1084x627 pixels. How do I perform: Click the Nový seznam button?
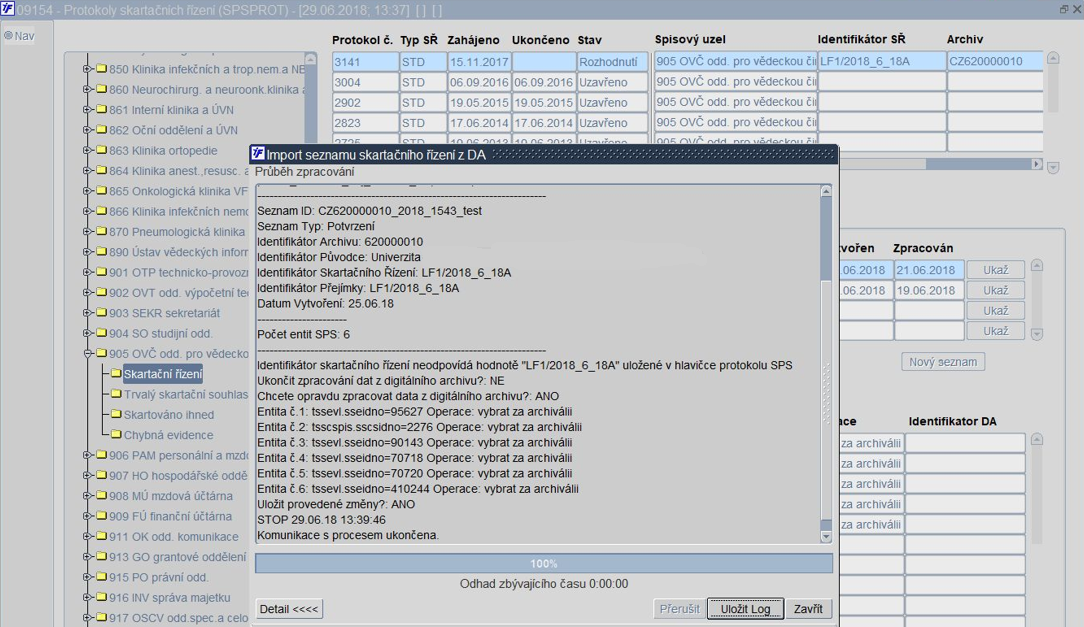pos(943,362)
